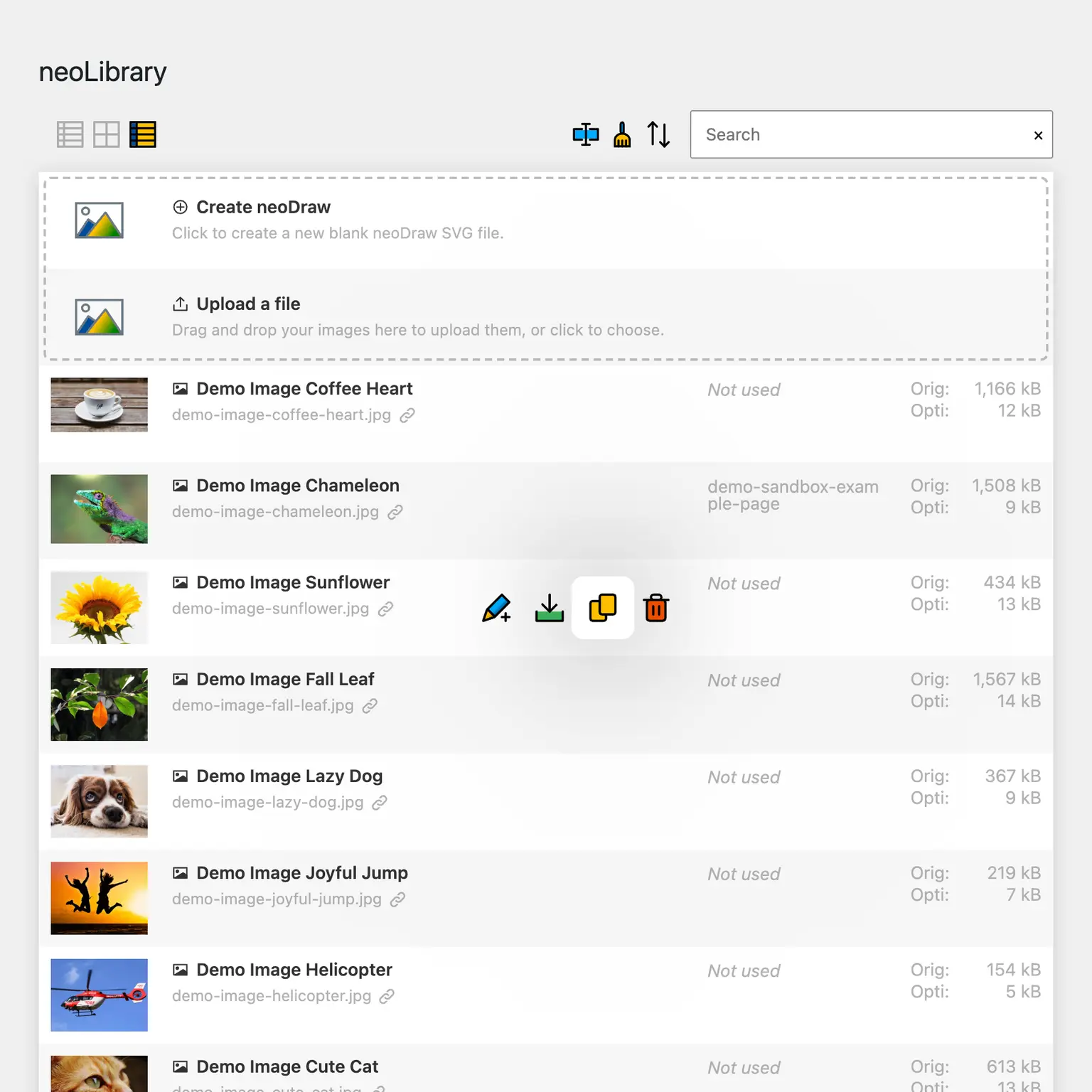
Task: Click the Create neoDraw placeholder image icon
Action: tap(100, 220)
